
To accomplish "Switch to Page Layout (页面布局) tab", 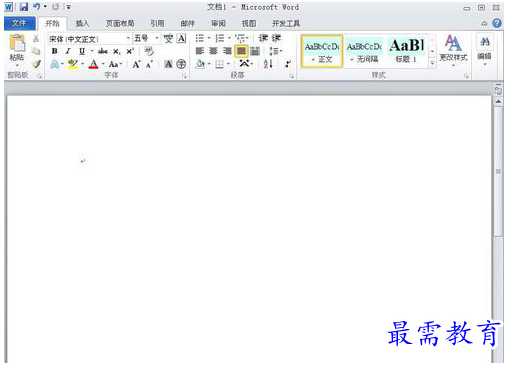I will (x=120, y=23).
